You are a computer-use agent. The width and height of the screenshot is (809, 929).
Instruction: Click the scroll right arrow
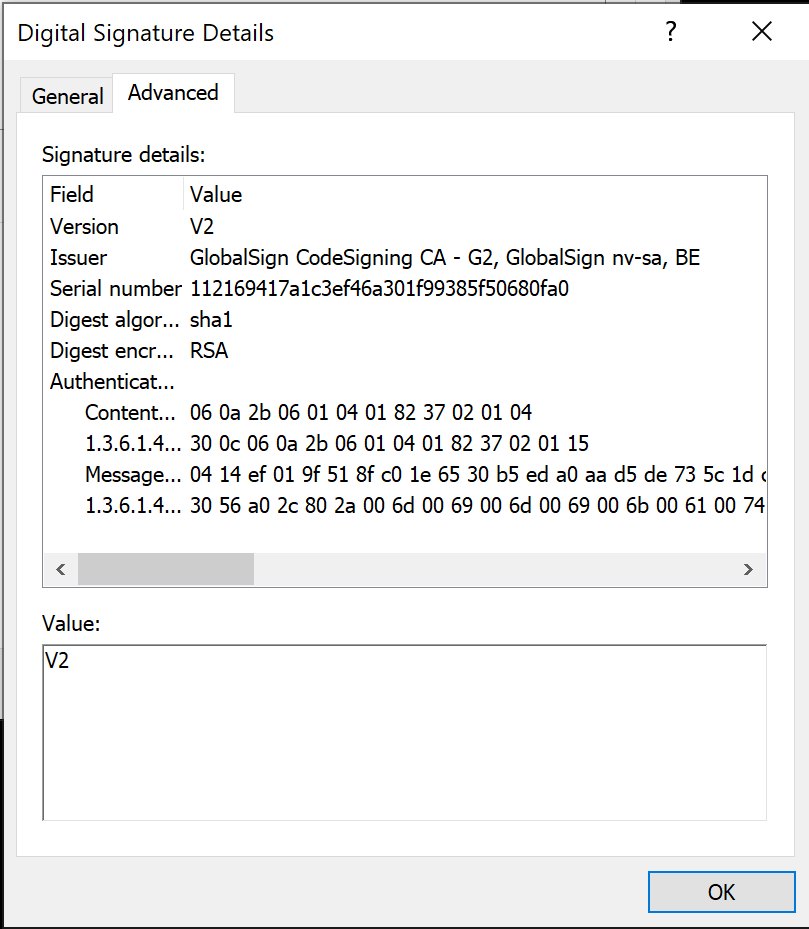tap(748, 569)
